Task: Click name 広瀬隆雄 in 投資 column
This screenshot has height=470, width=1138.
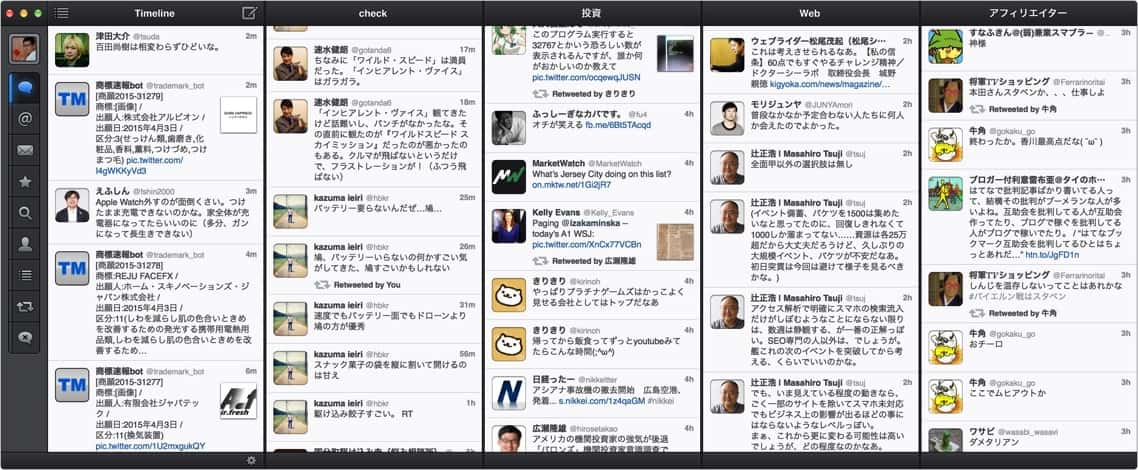Action: 549,429
